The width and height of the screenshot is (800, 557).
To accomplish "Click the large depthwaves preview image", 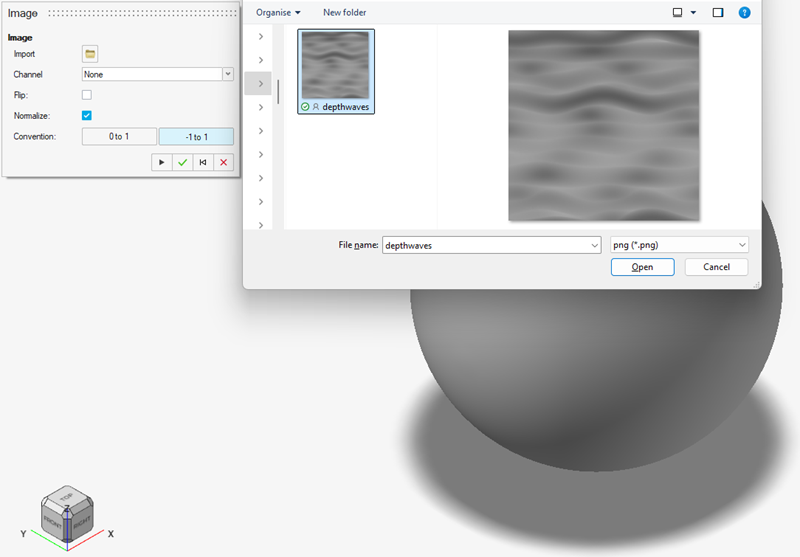I will (604, 125).
